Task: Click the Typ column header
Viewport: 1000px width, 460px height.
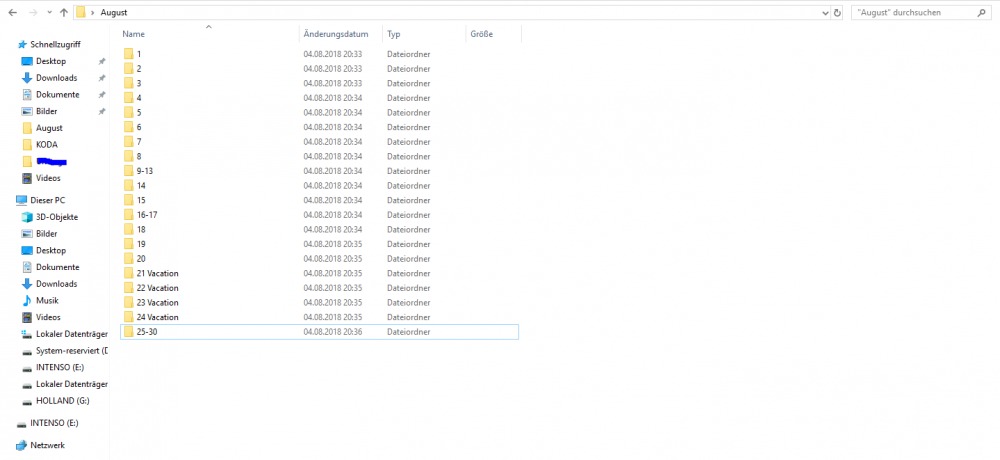Action: (394, 34)
